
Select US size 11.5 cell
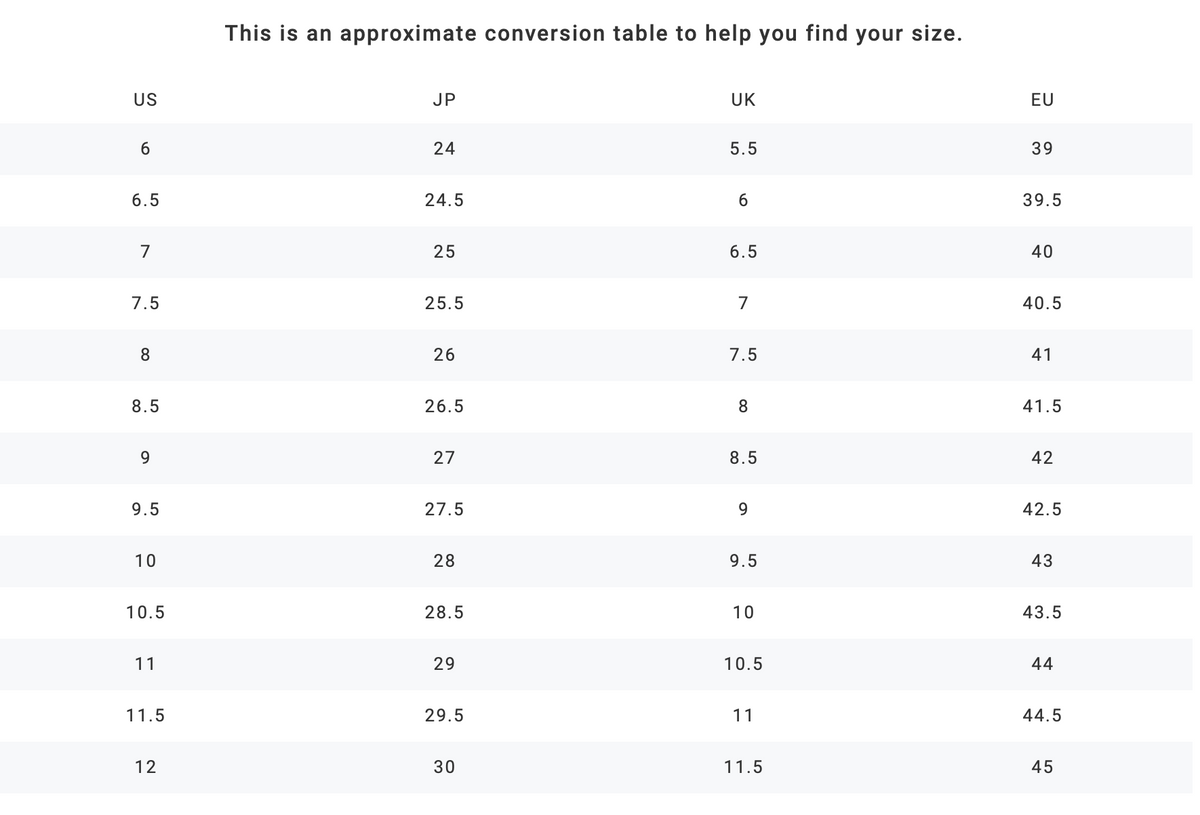coord(145,715)
